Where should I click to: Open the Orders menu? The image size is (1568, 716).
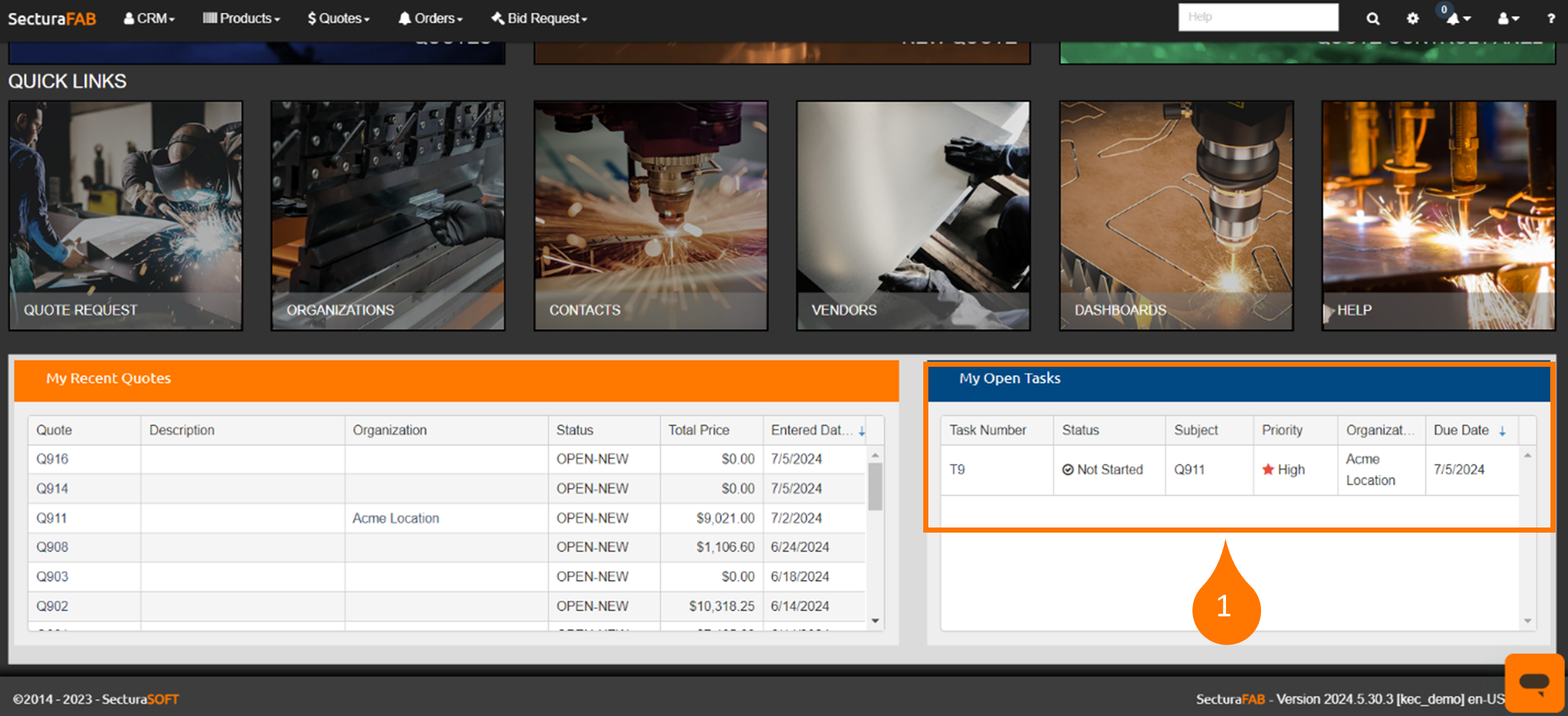(x=431, y=19)
